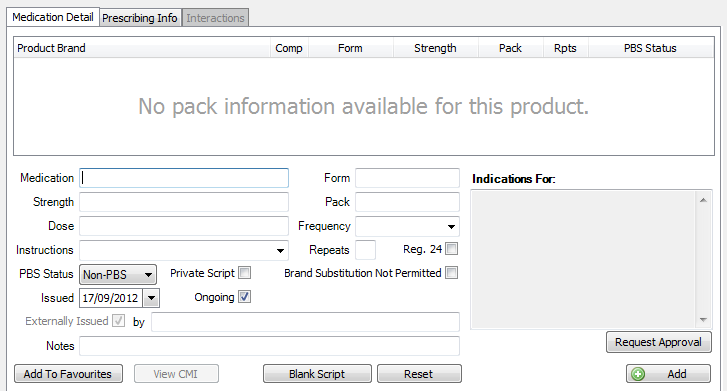
Task: Click into the Notes field
Action: [269, 346]
